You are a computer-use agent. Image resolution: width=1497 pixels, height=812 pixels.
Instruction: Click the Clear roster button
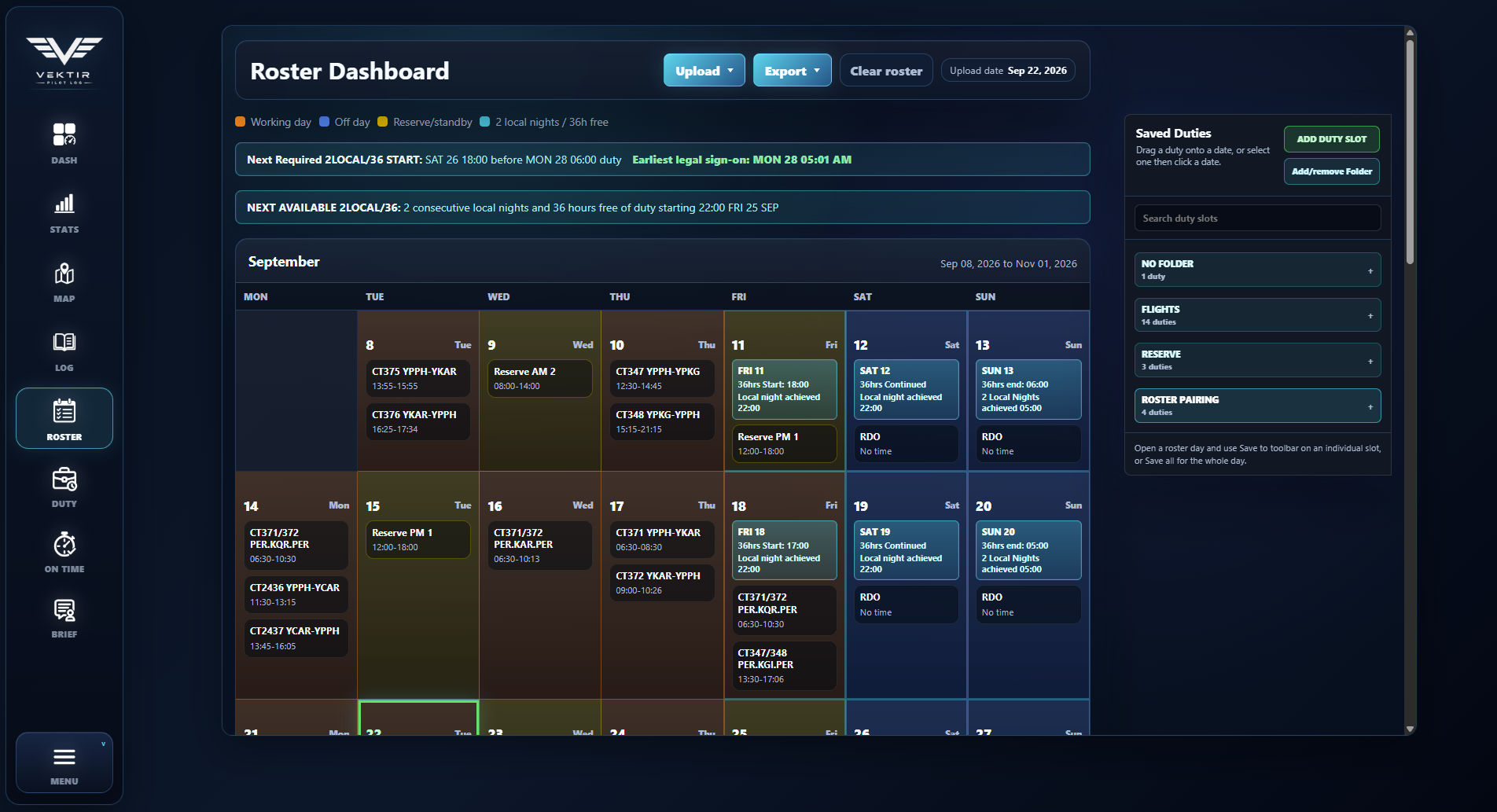pos(886,71)
